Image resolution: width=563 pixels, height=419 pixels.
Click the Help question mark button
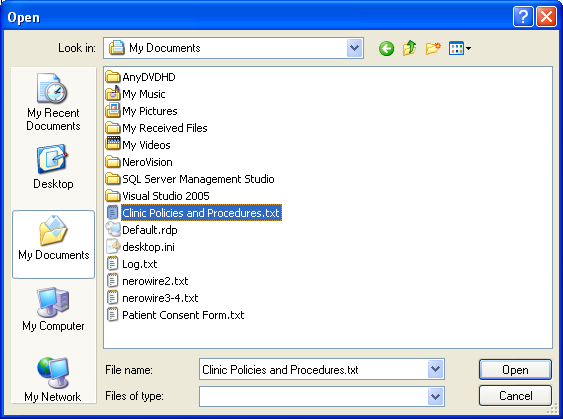[x=523, y=17]
